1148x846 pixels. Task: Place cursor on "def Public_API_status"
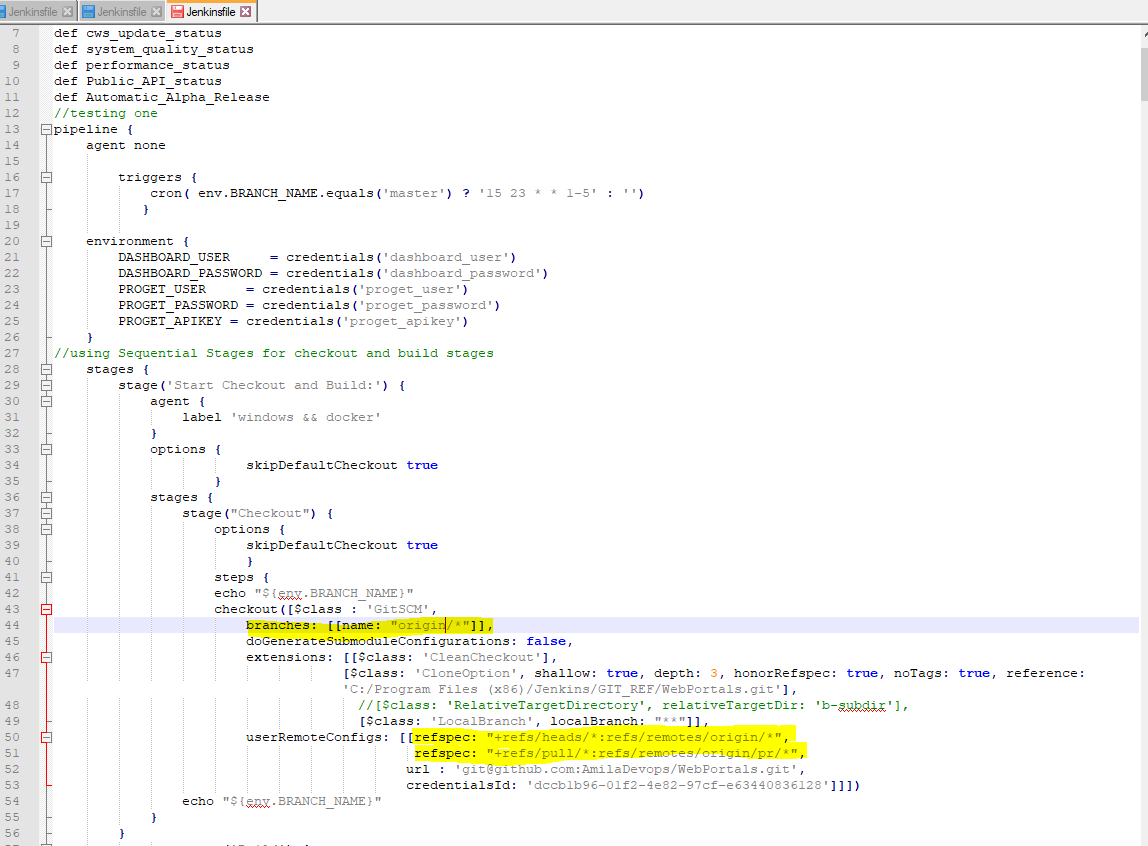138,82
